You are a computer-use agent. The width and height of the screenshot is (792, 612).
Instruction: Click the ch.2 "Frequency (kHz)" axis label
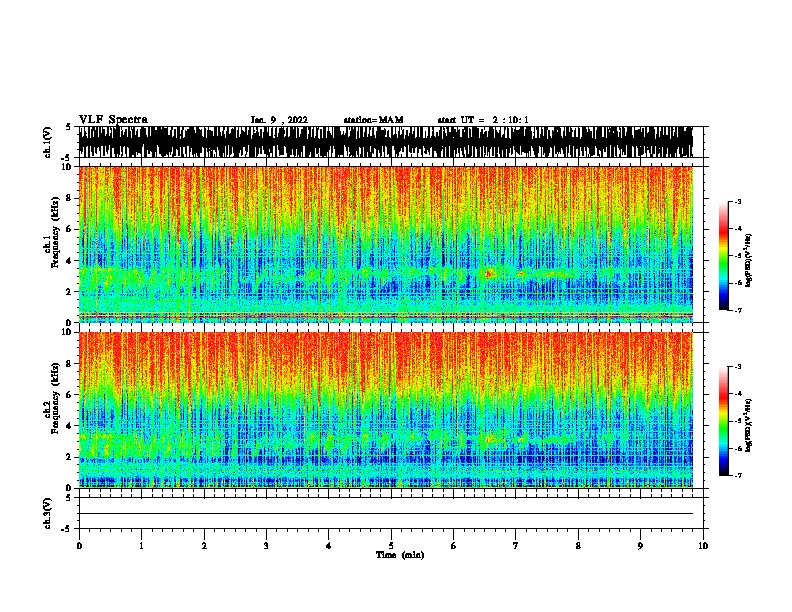(x=55, y=398)
